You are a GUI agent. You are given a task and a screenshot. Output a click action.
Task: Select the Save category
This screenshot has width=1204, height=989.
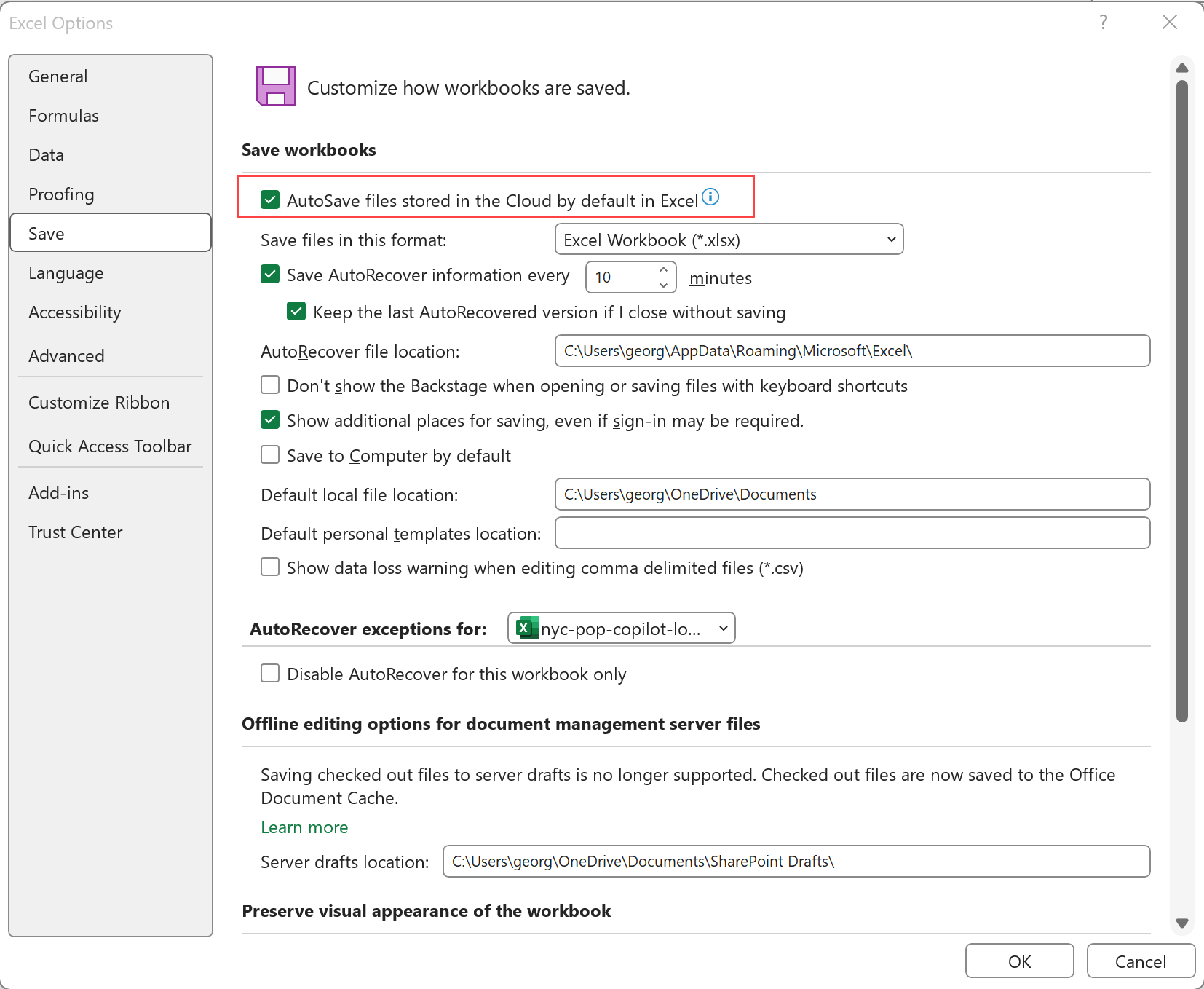tap(111, 233)
